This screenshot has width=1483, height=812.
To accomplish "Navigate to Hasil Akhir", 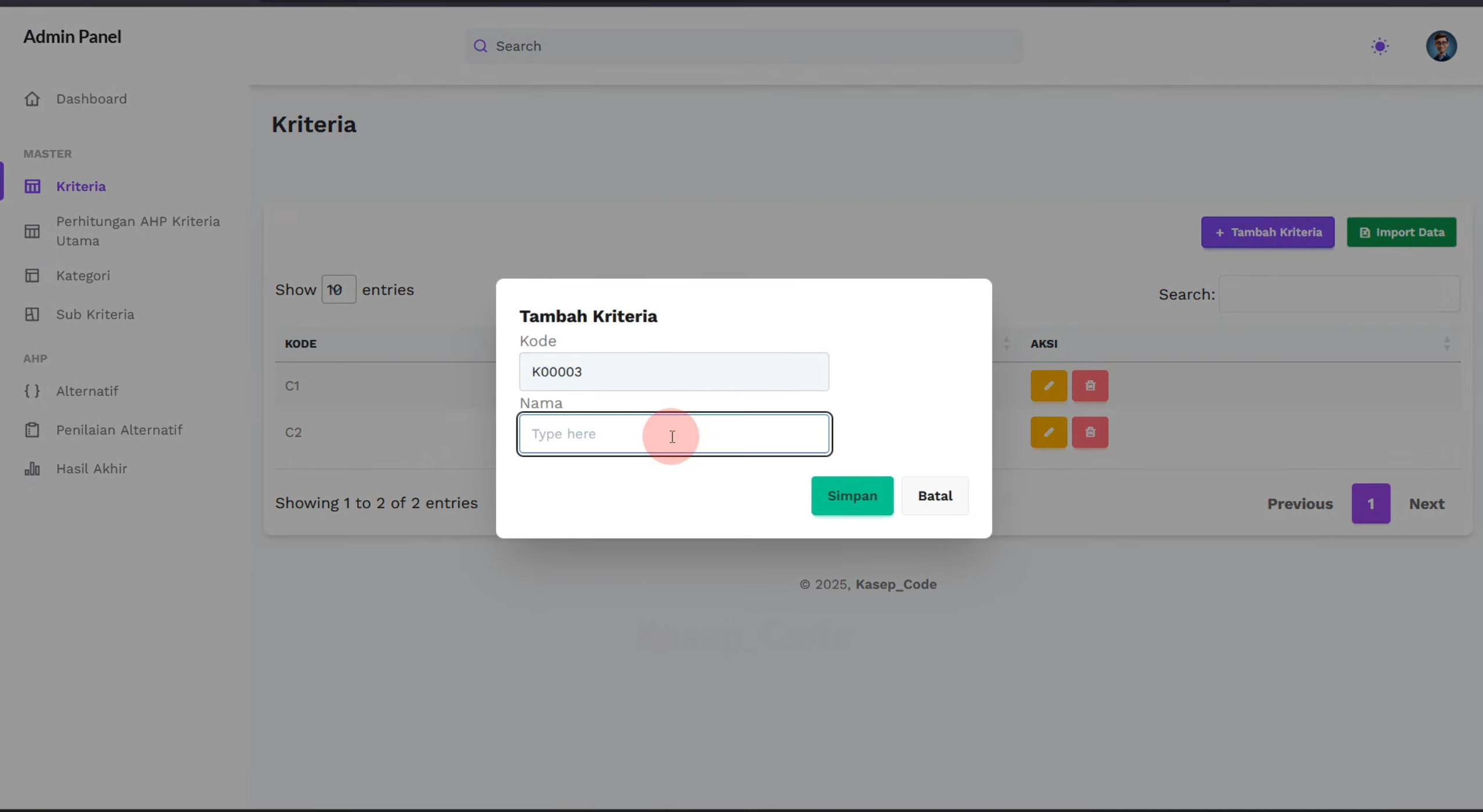I will (x=92, y=469).
